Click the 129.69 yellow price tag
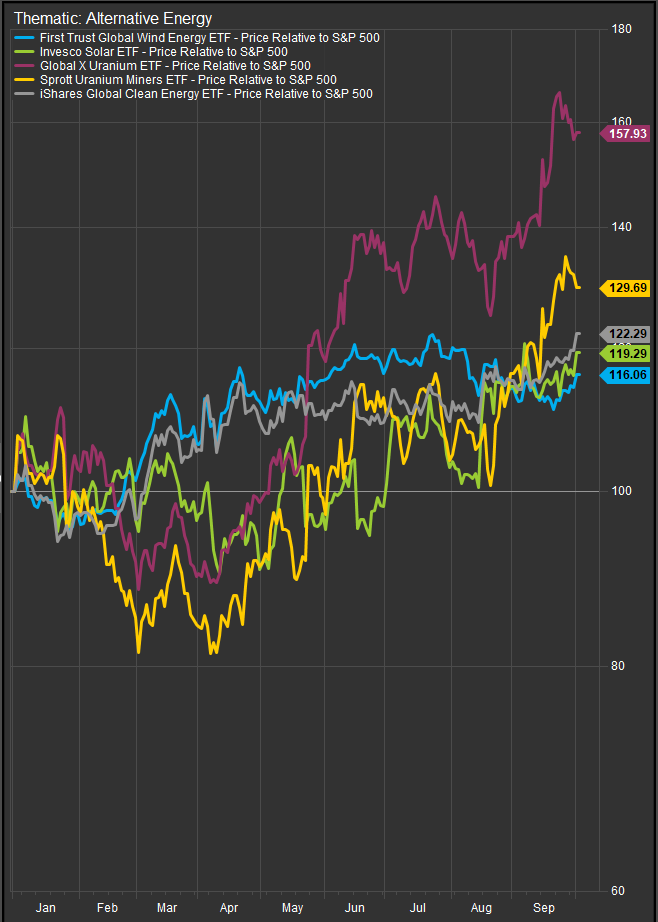The height and width of the screenshot is (922, 658). [x=626, y=288]
